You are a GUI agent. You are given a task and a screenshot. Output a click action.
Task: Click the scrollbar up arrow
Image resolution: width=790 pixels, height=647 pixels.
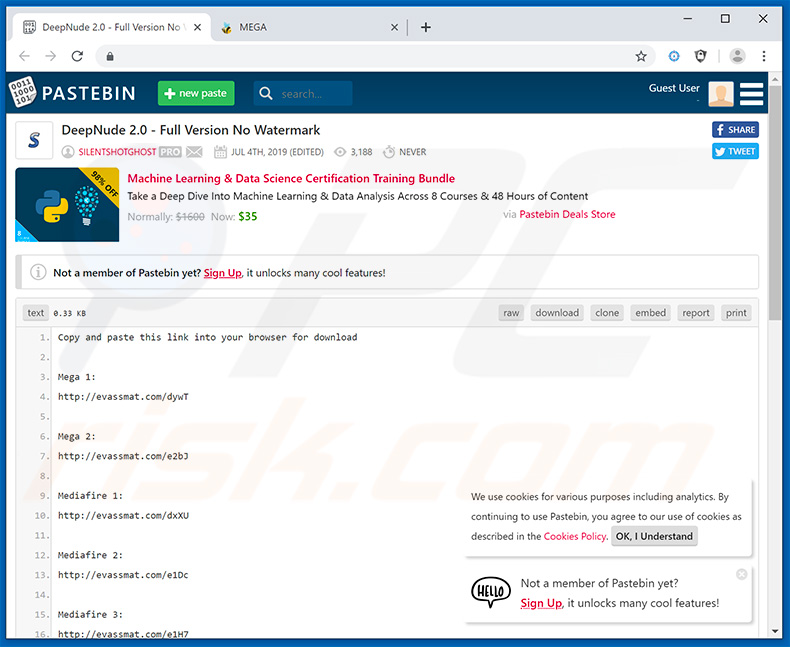point(775,79)
